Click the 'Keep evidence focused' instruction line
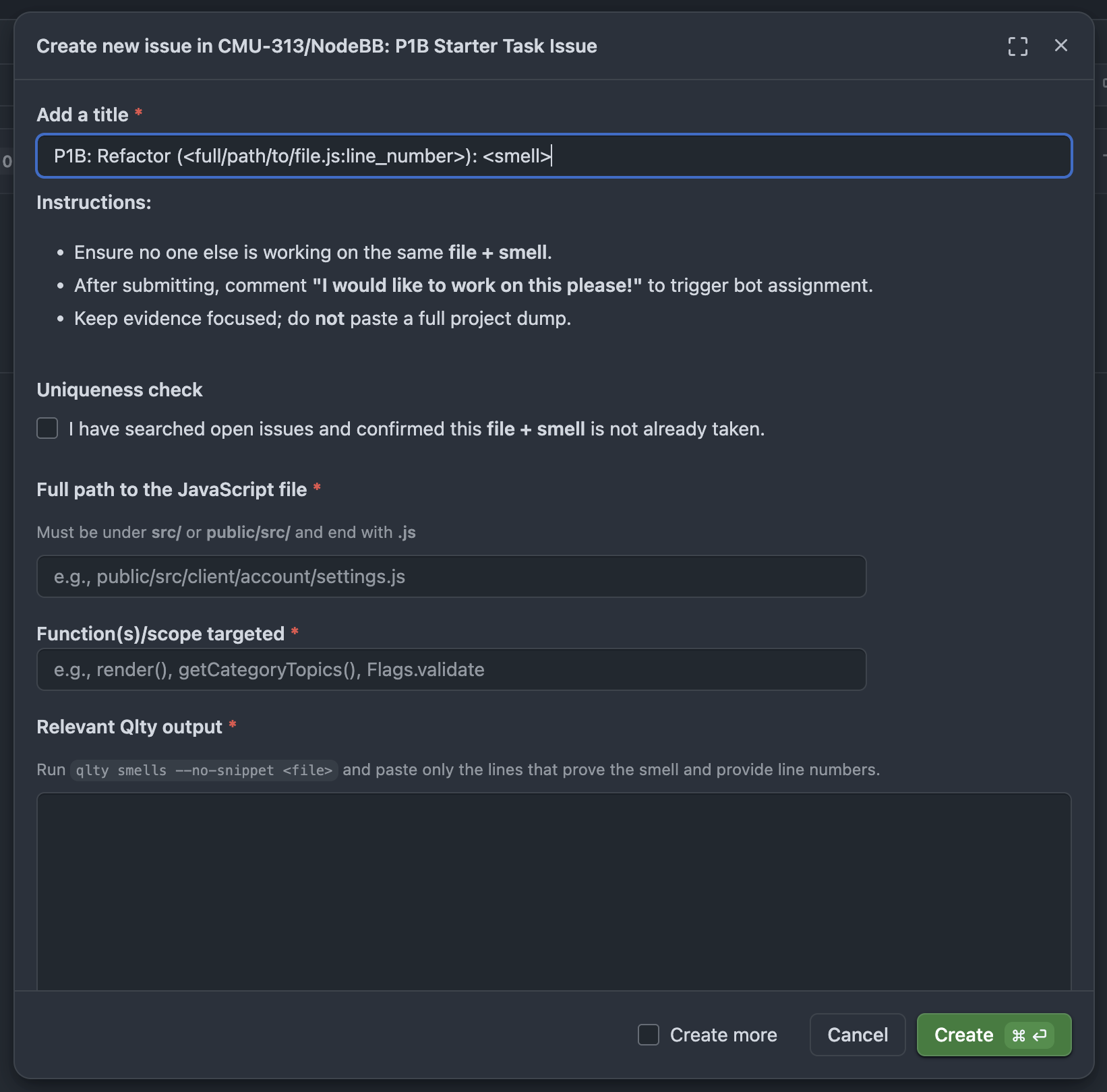1107x1092 pixels. coord(322,318)
